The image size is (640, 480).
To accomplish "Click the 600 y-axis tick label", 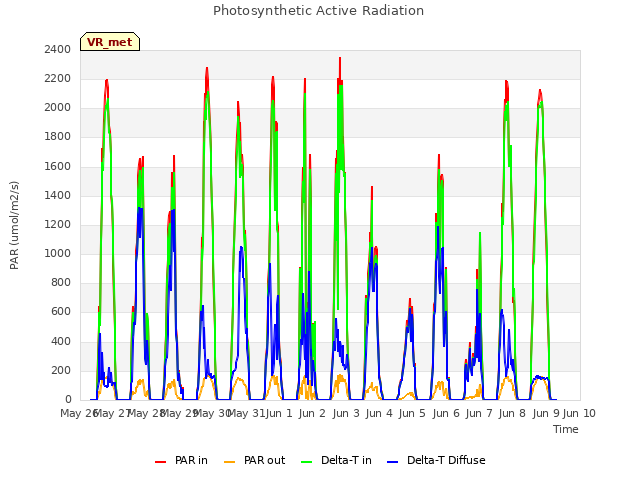I will coord(61,312).
